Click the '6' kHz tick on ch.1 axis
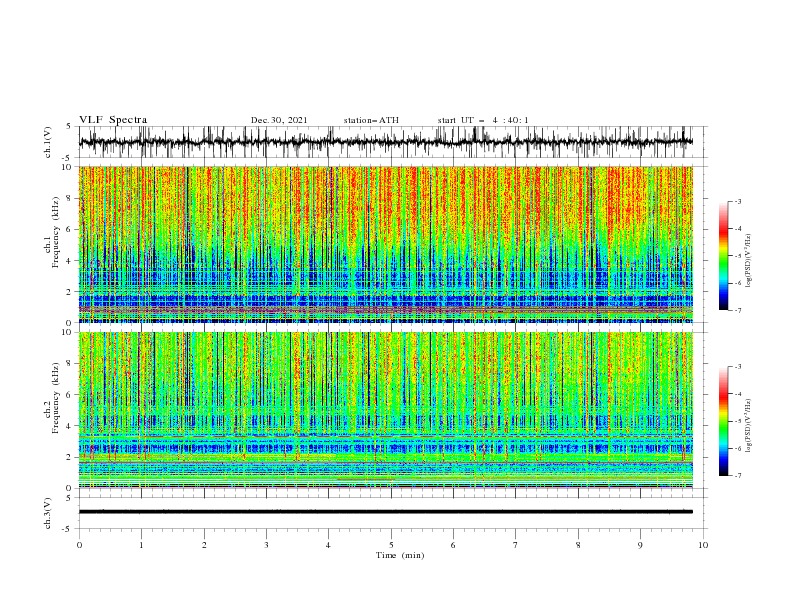Screen dimensions: 792x612 point(71,229)
